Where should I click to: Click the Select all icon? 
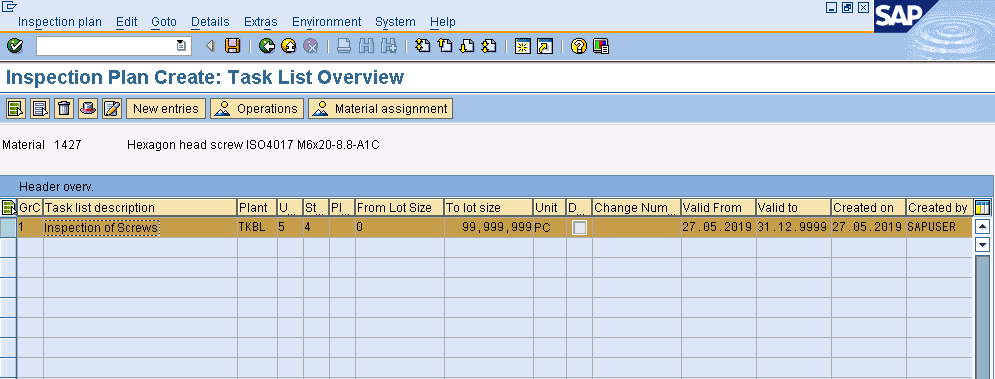pyautogui.click(x=16, y=109)
